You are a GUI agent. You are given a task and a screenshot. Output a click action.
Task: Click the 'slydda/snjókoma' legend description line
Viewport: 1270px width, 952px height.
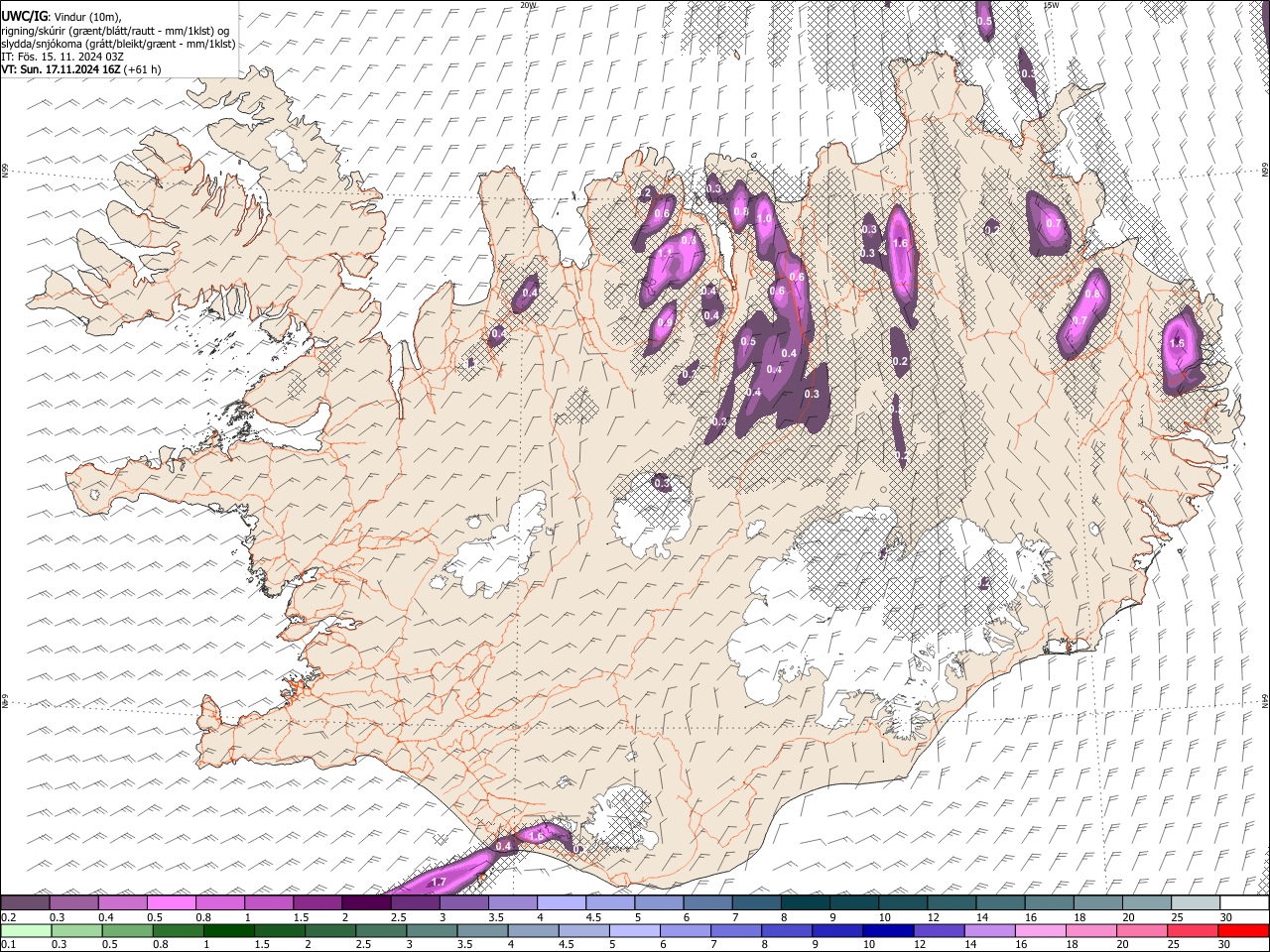click(118, 44)
